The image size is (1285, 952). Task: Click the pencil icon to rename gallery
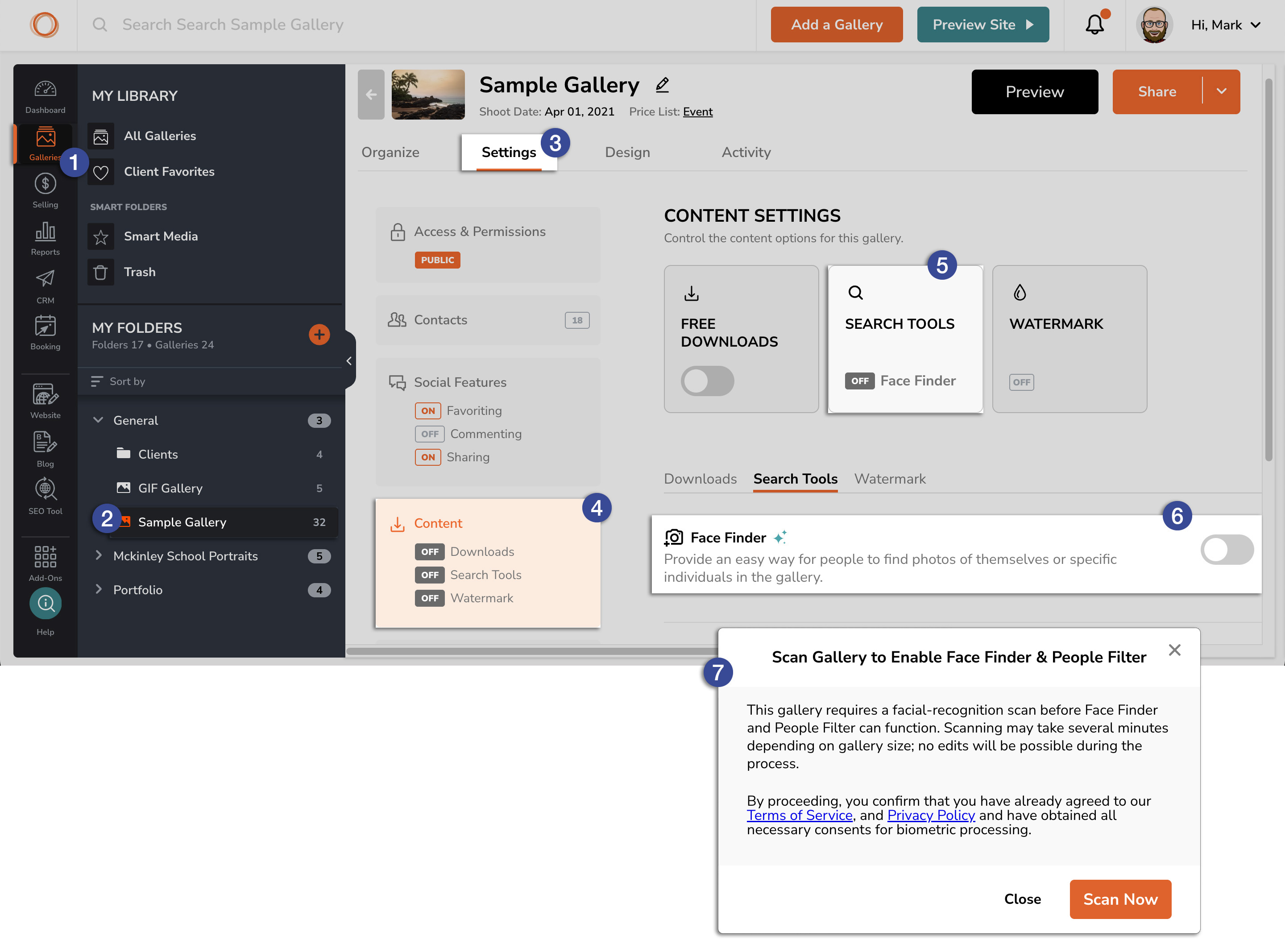pyautogui.click(x=662, y=85)
